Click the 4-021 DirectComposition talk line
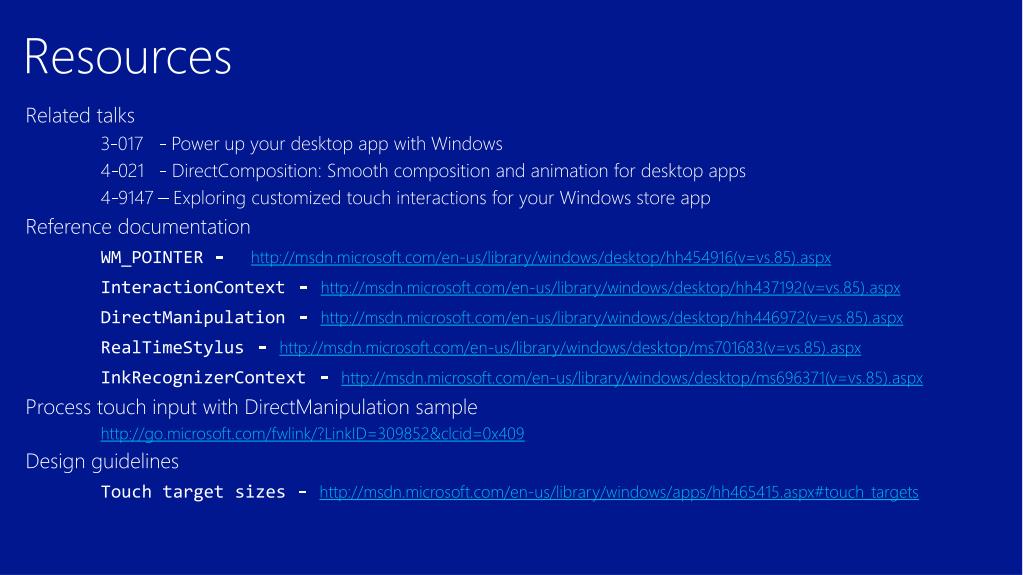This screenshot has height=575, width=1023. [423, 171]
